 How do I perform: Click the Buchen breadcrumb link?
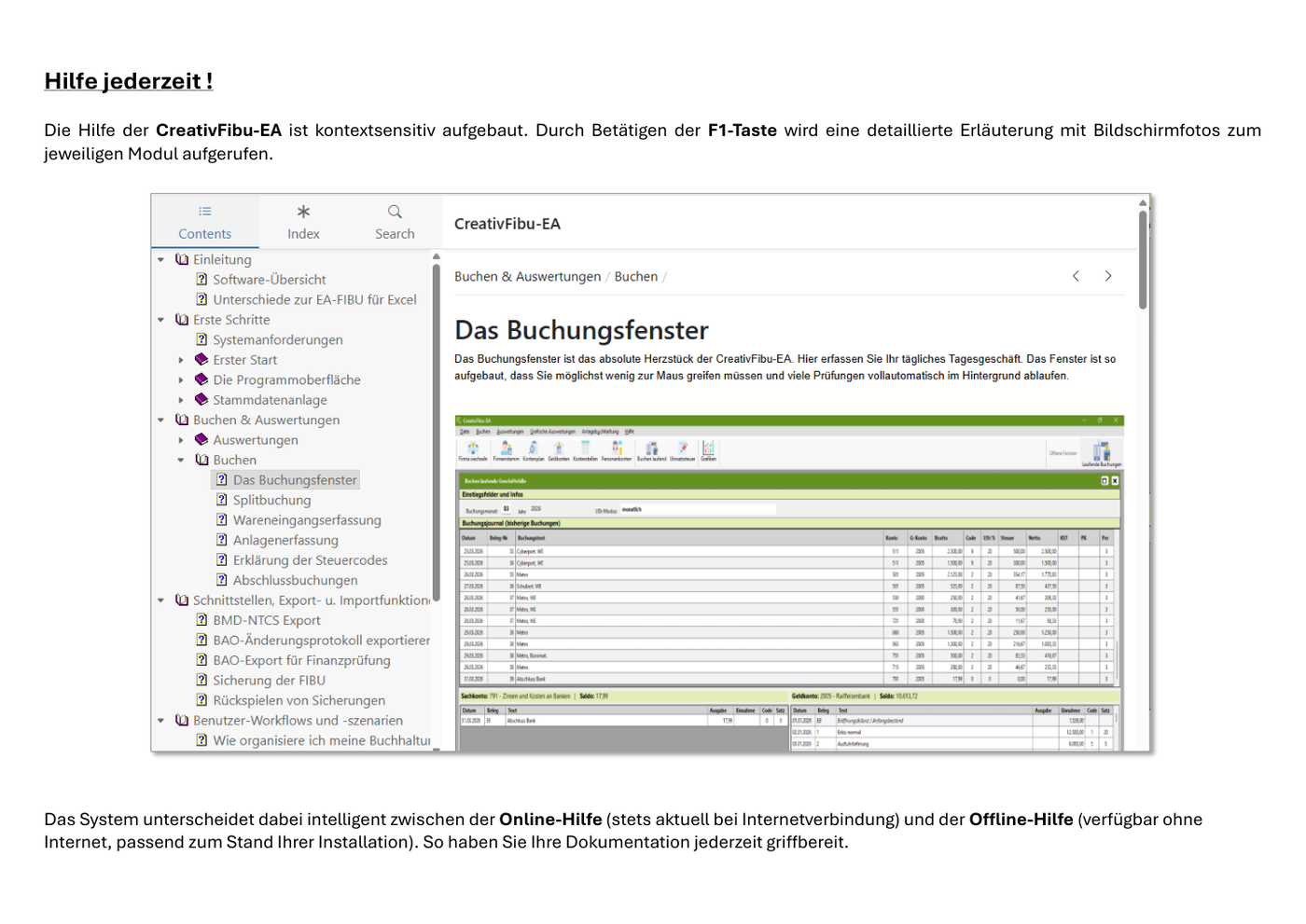(636, 276)
